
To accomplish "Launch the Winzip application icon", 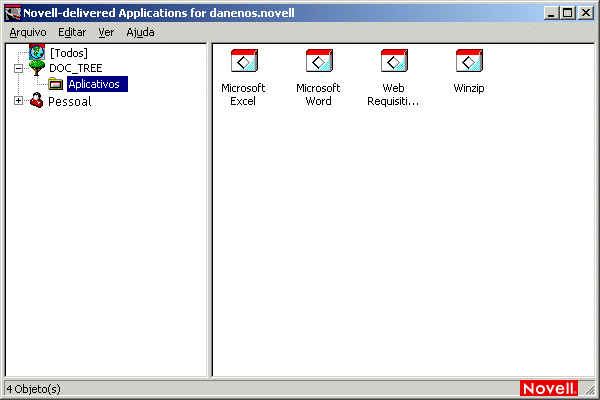I will click(469, 60).
